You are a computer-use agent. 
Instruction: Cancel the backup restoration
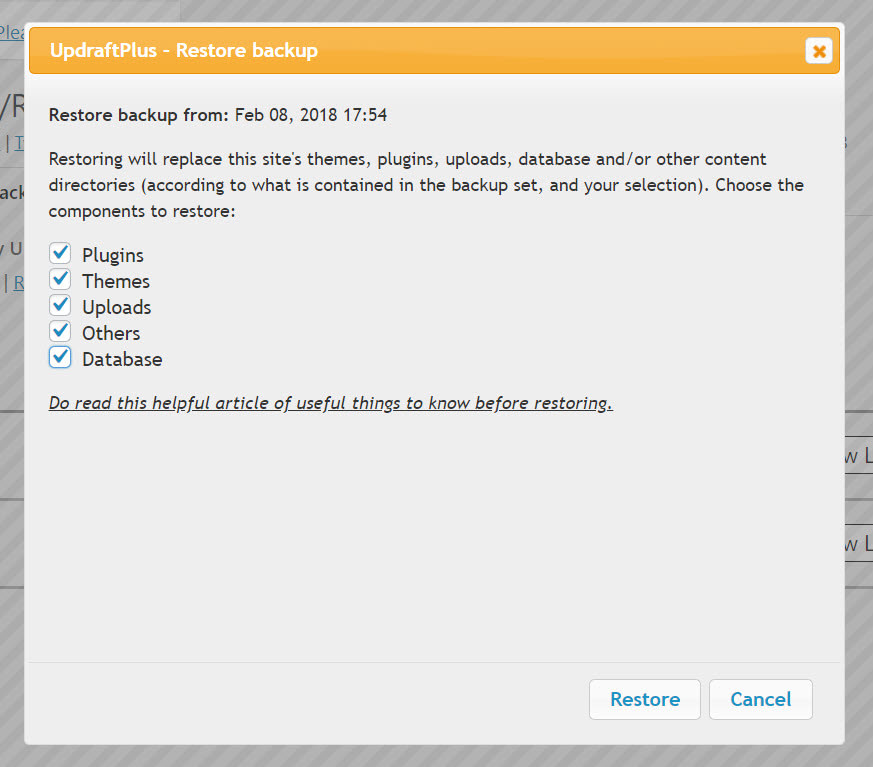(760, 699)
